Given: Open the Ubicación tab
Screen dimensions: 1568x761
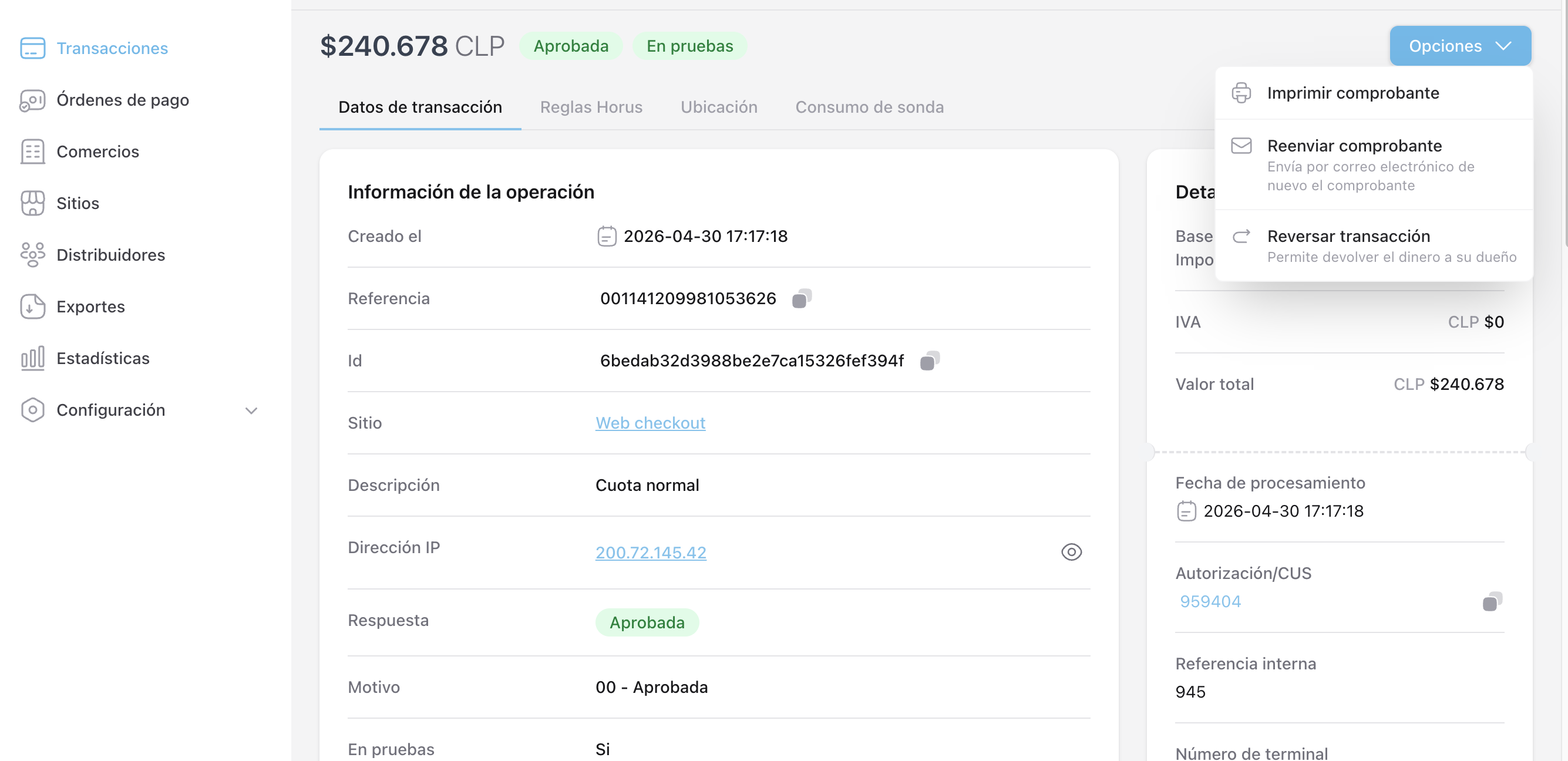Looking at the screenshot, I should tap(719, 107).
